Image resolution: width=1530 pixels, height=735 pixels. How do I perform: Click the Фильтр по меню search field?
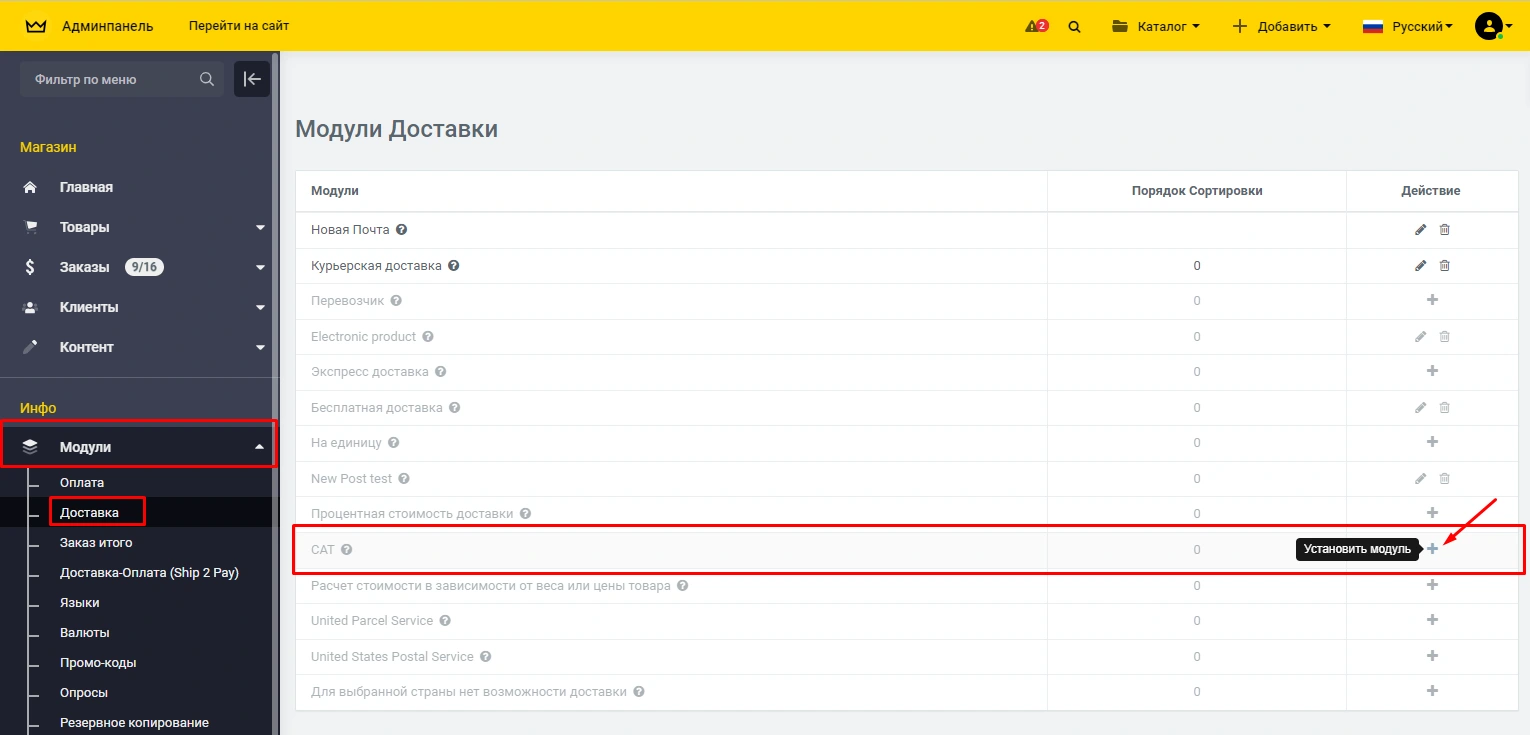pos(110,79)
